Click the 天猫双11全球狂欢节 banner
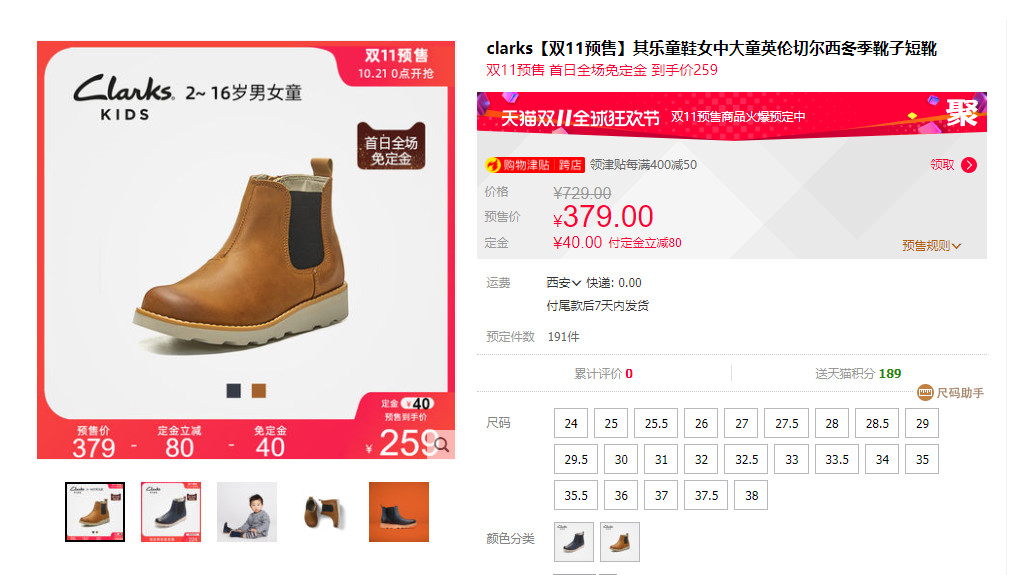This screenshot has width=1012, height=575. pyautogui.click(x=732, y=115)
